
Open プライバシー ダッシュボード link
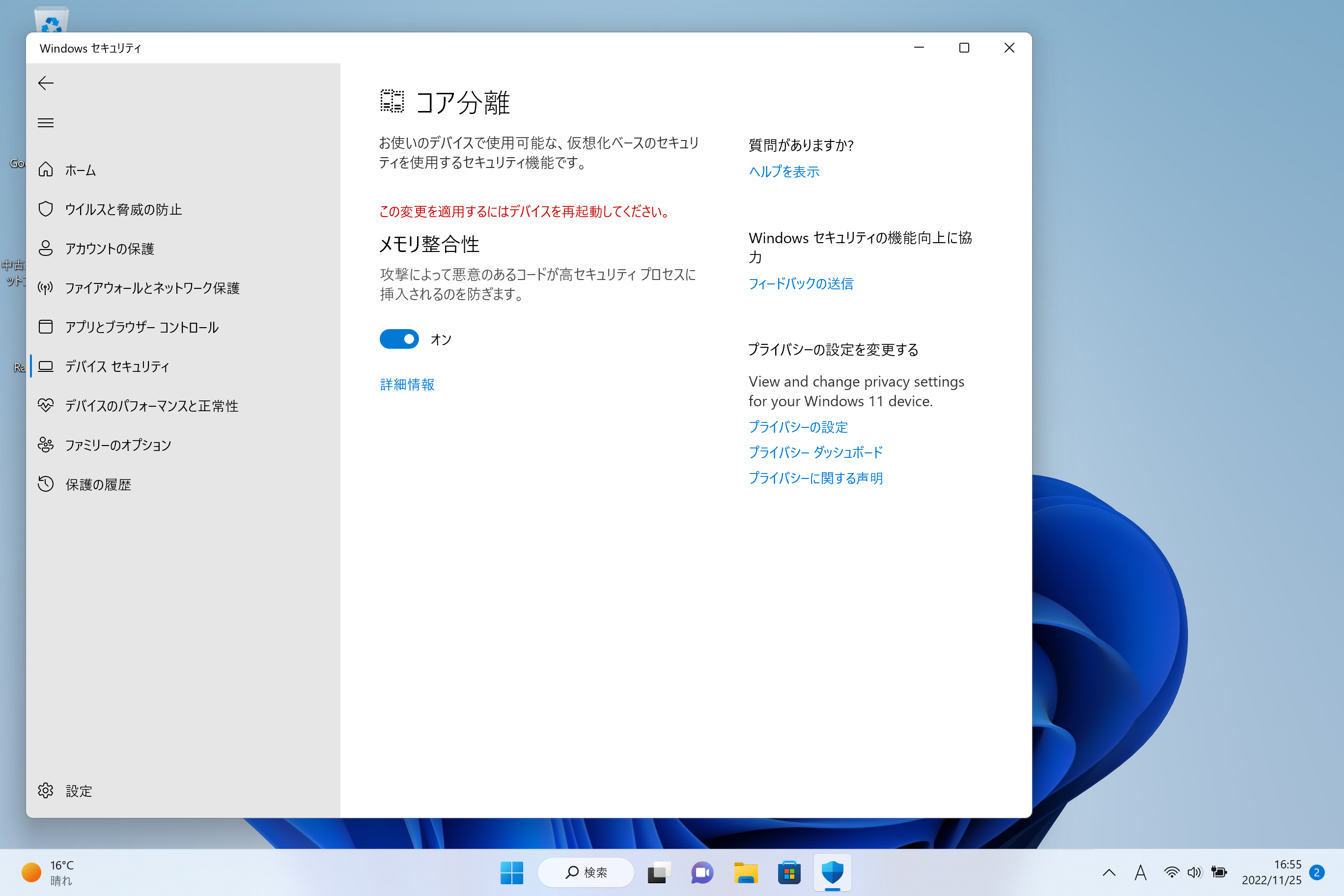coord(815,452)
